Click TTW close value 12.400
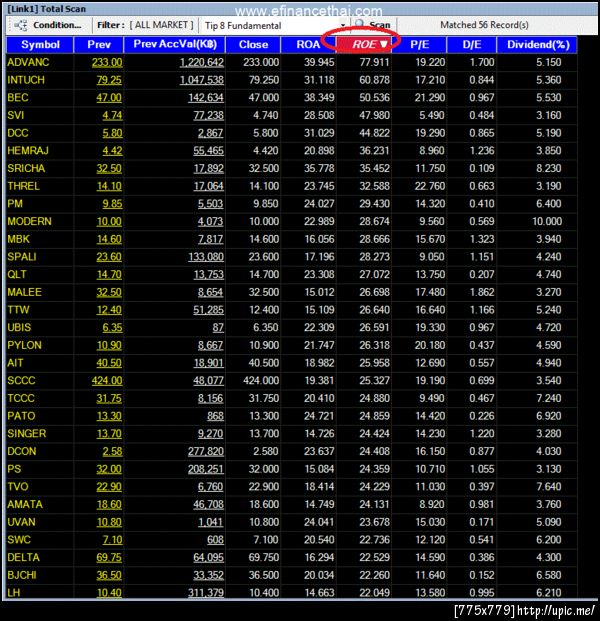 [264, 310]
